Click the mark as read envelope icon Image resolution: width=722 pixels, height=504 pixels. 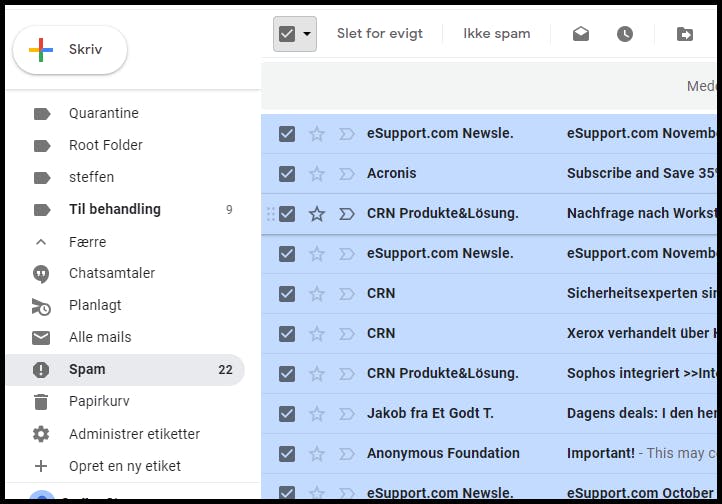pyautogui.click(x=581, y=34)
